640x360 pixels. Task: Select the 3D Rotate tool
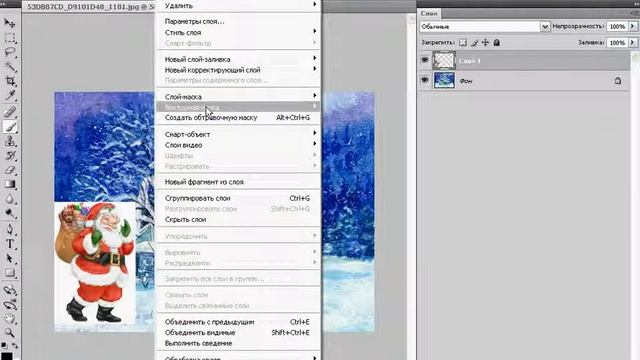pyautogui.click(x=9, y=290)
